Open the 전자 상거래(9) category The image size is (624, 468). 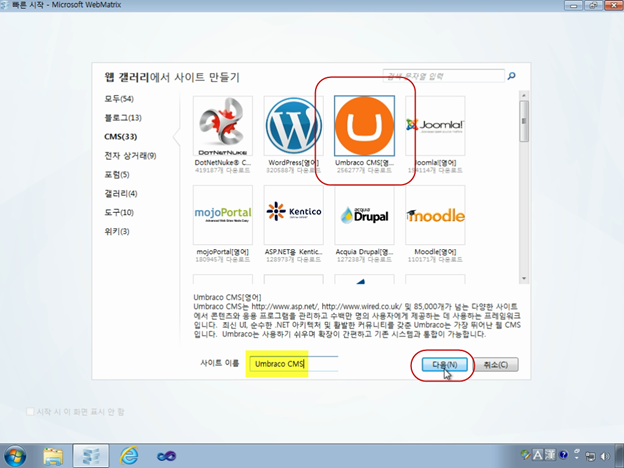[x=130, y=156]
